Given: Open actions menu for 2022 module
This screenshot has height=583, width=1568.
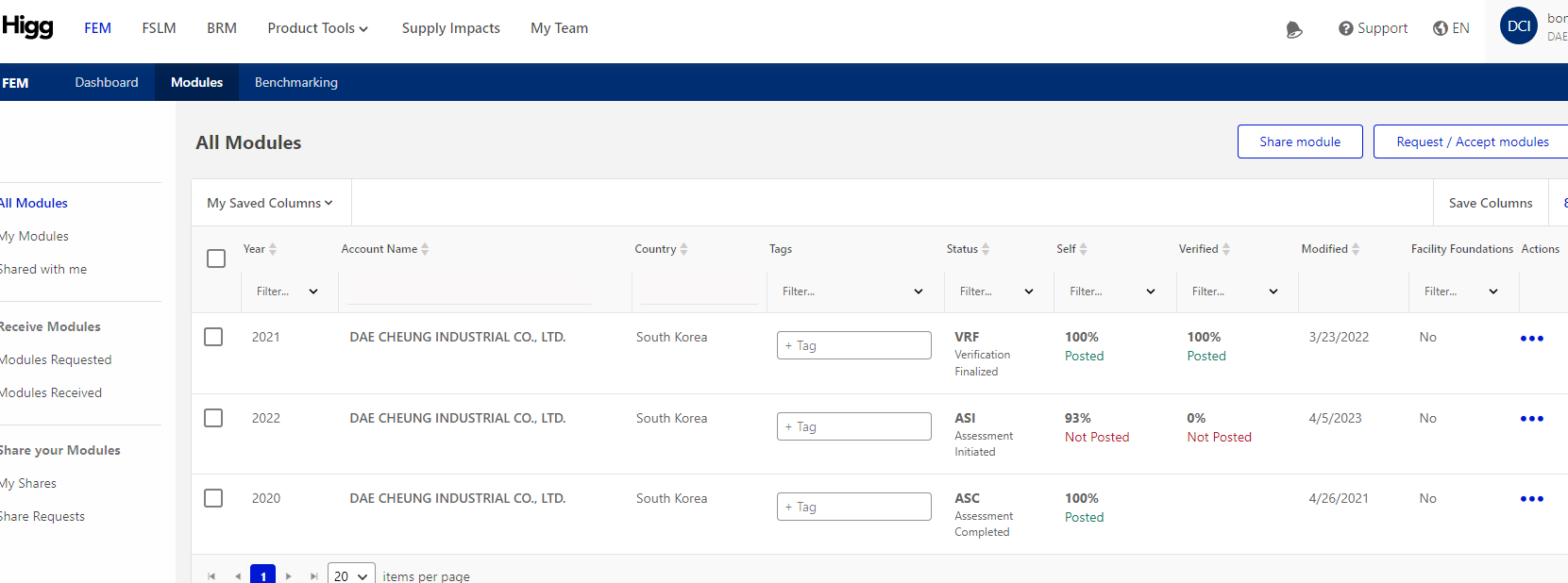Looking at the screenshot, I should pos(1532,419).
